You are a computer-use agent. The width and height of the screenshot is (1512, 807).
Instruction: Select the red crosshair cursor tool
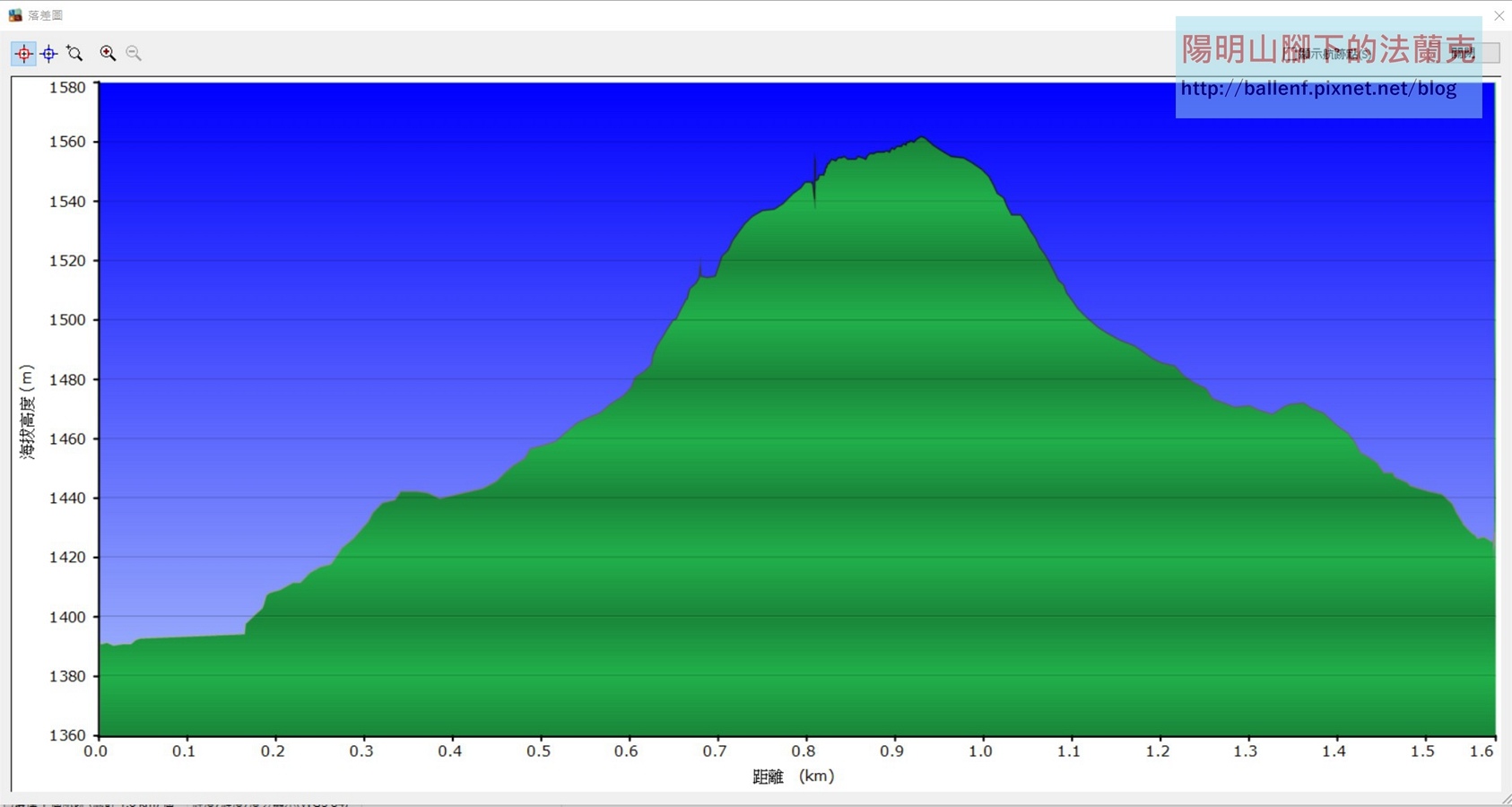[x=24, y=54]
